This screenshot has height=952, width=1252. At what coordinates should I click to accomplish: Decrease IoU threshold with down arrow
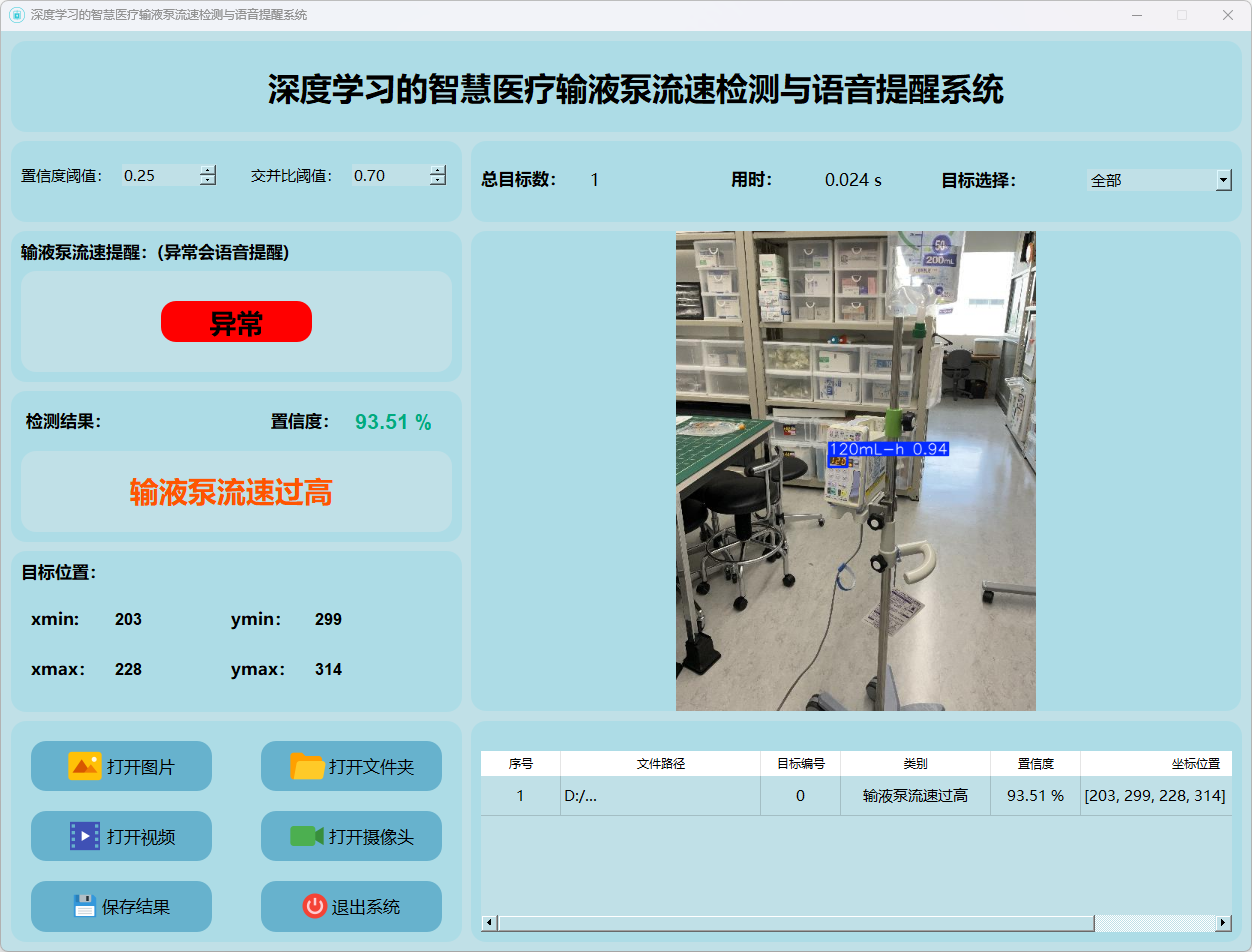[x=438, y=181]
